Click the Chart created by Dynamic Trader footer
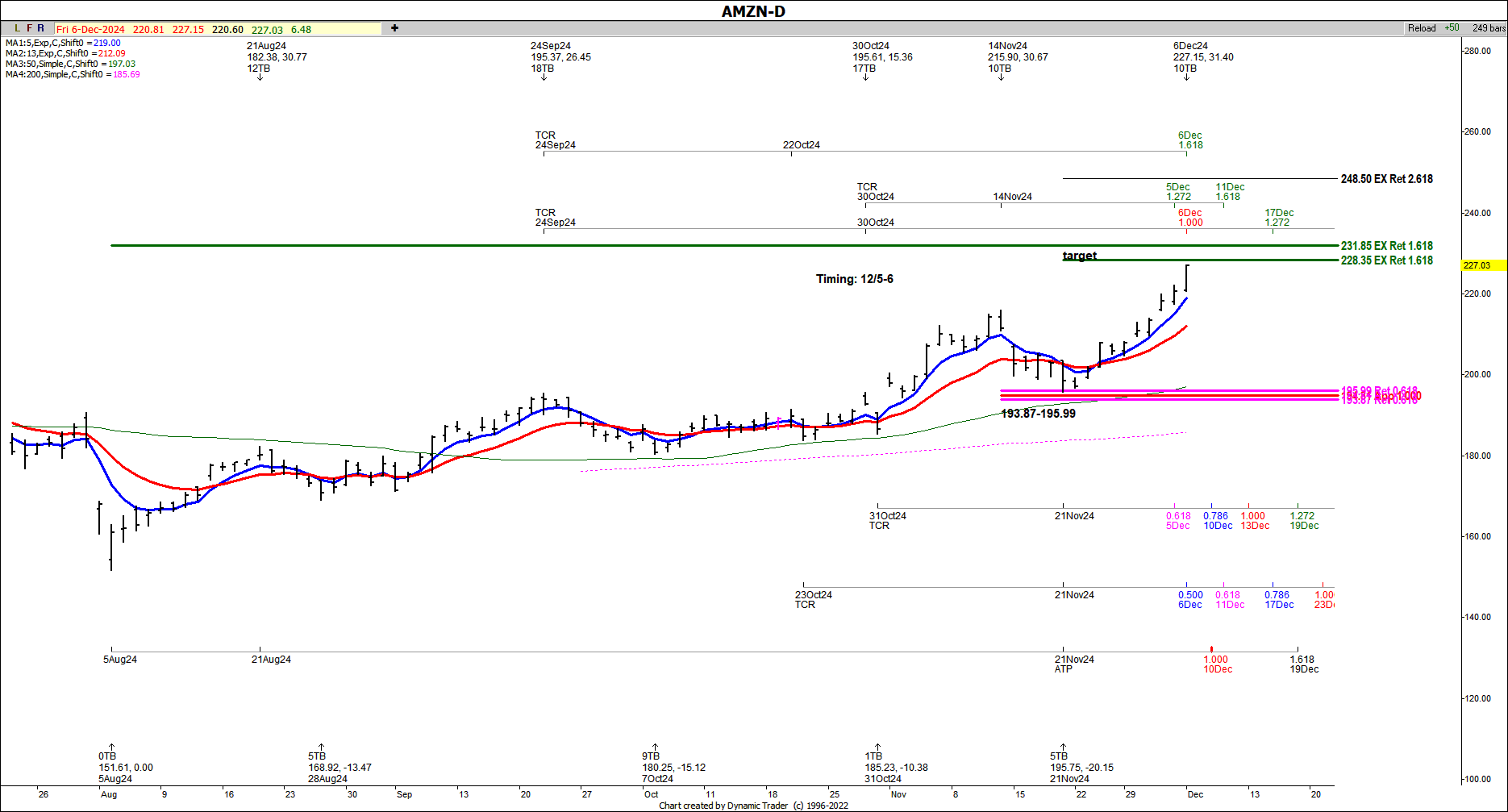Viewport: 1508px width, 812px height. click(x=753, y=806)
